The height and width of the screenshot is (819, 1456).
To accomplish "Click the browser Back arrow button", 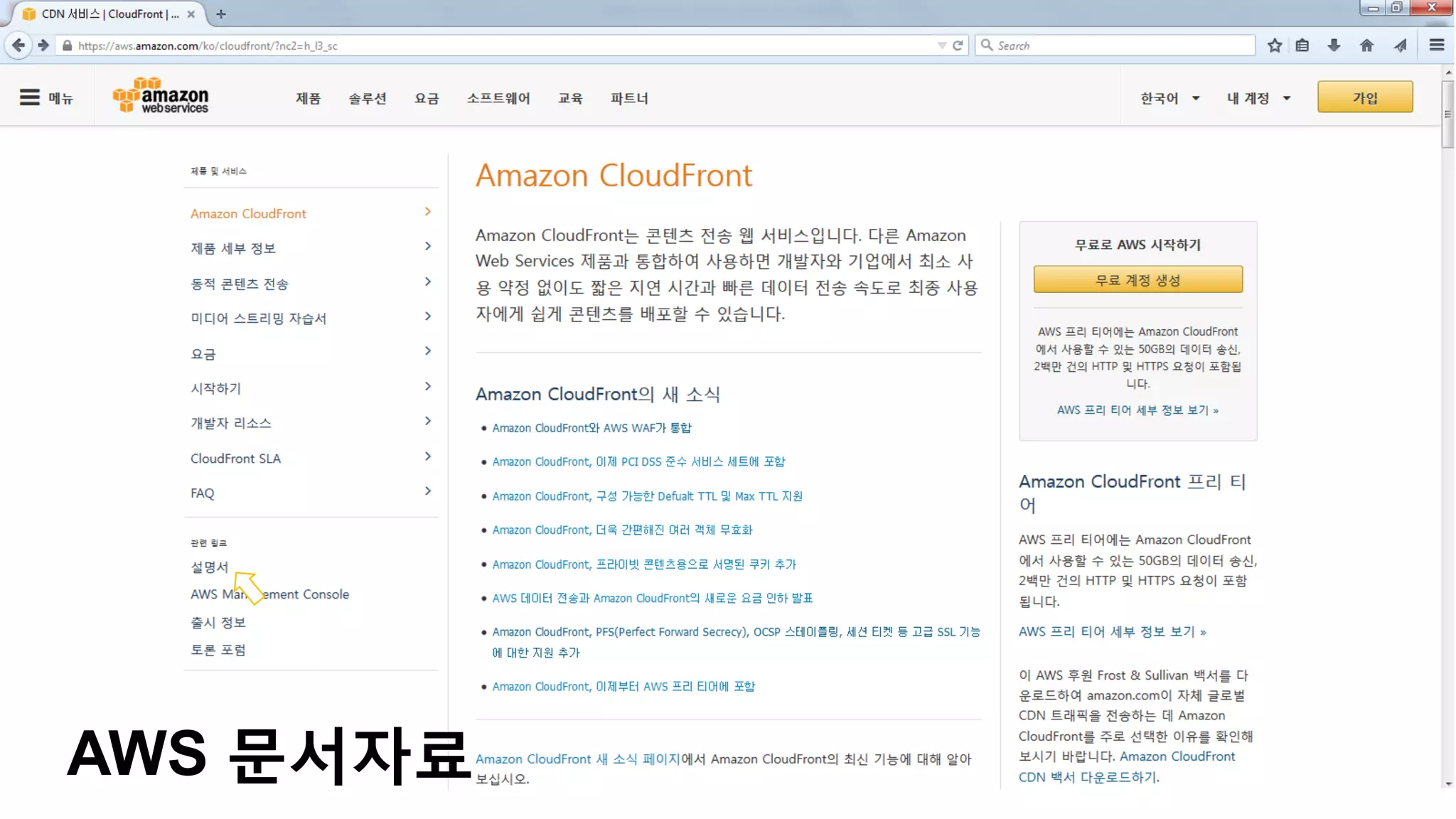I will 18,45.
